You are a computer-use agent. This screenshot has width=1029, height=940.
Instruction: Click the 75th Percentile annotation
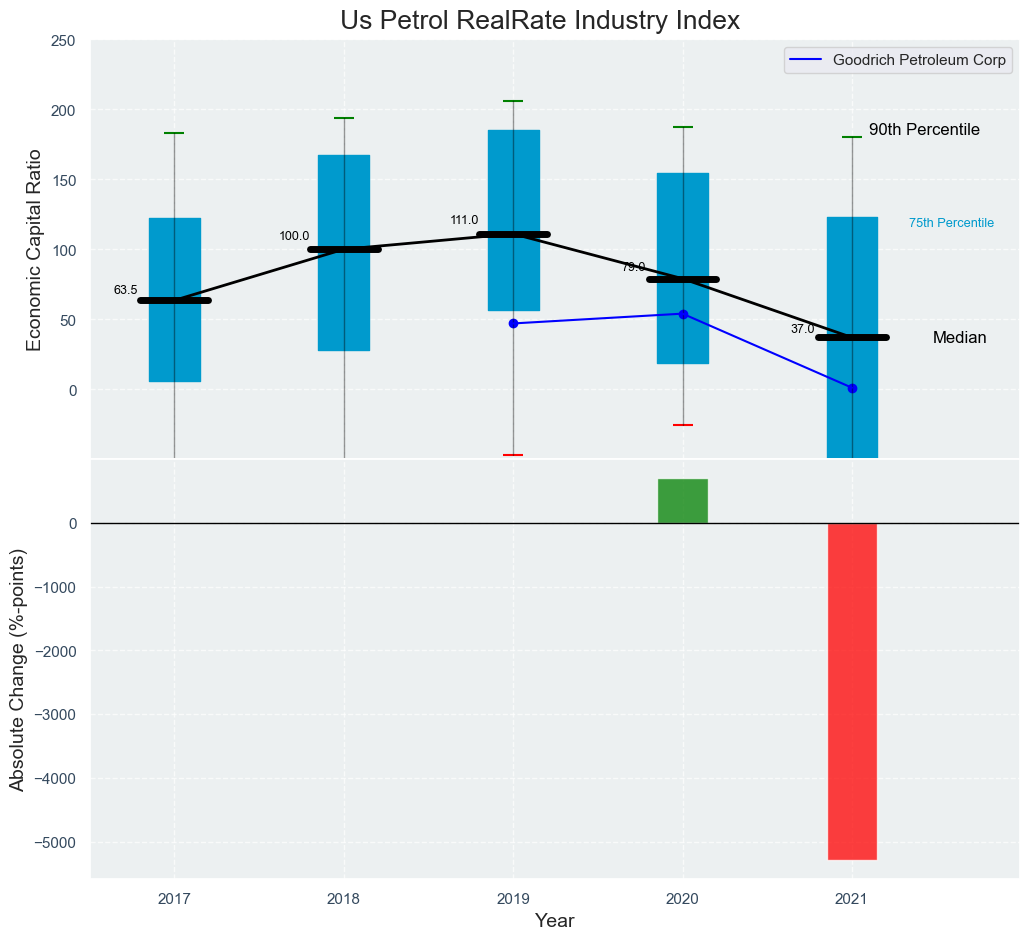(x=951, y=223)
